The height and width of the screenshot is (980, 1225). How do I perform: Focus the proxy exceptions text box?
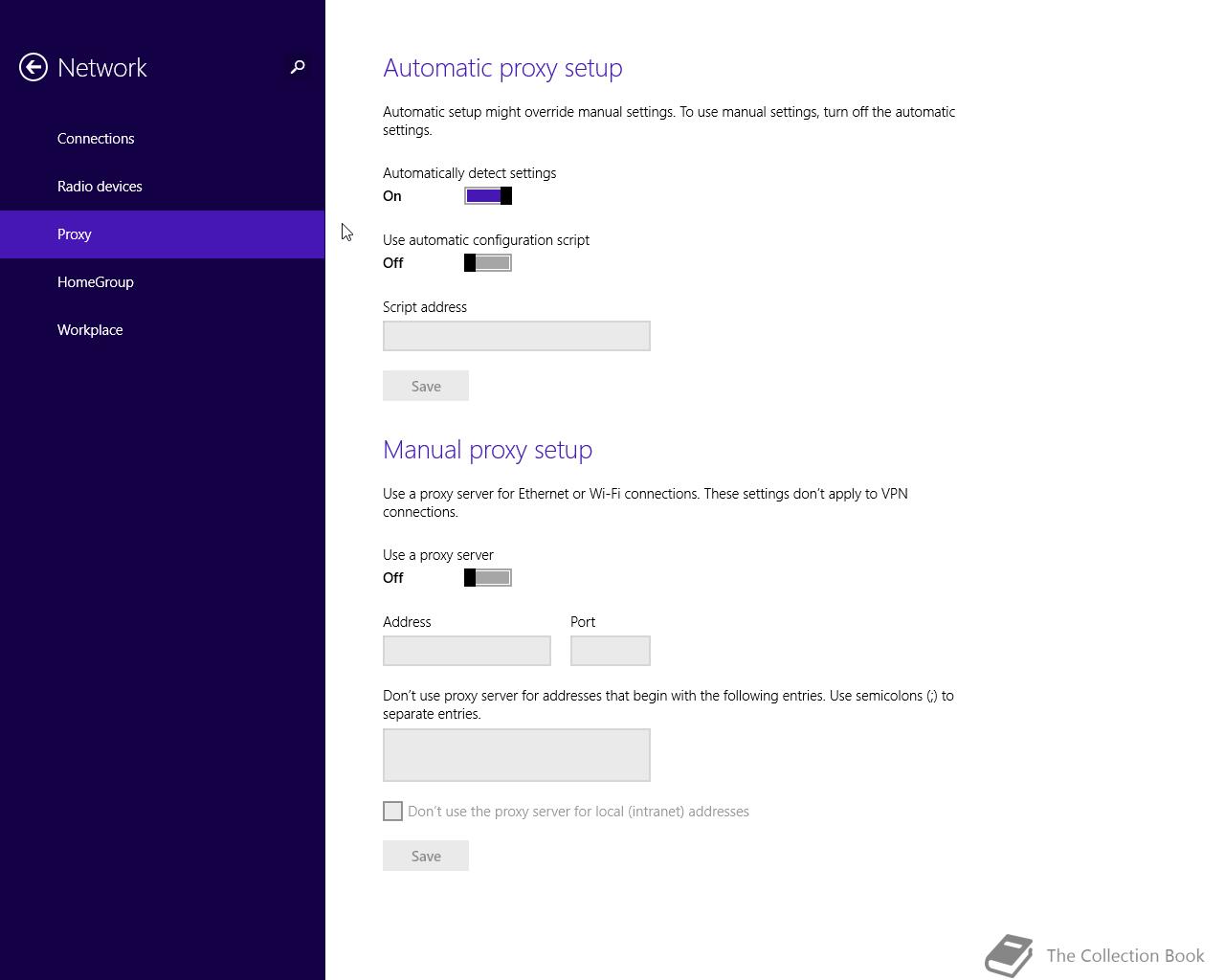pos(517,755)
